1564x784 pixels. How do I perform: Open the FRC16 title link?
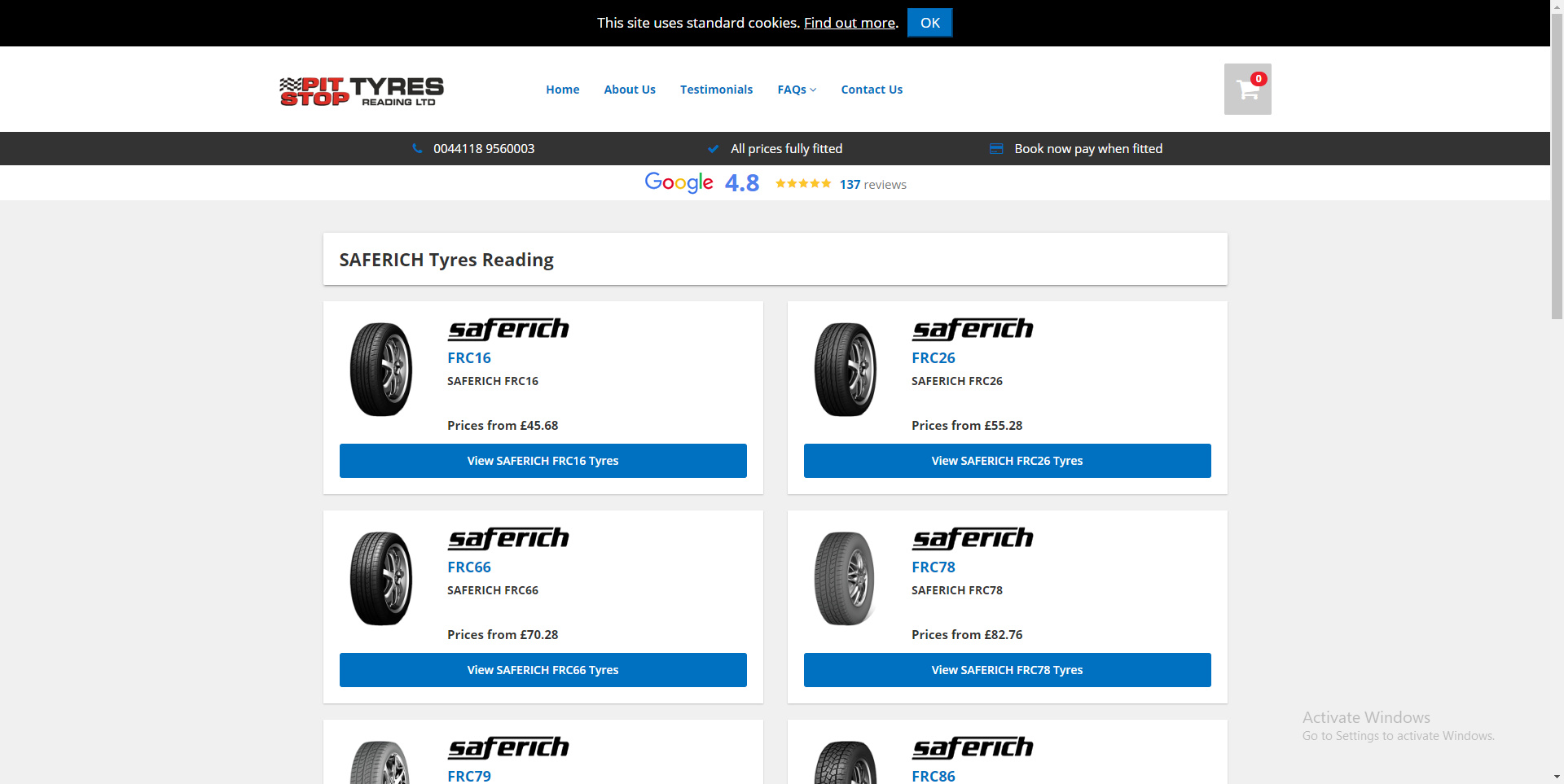click(x=469, y=357)
